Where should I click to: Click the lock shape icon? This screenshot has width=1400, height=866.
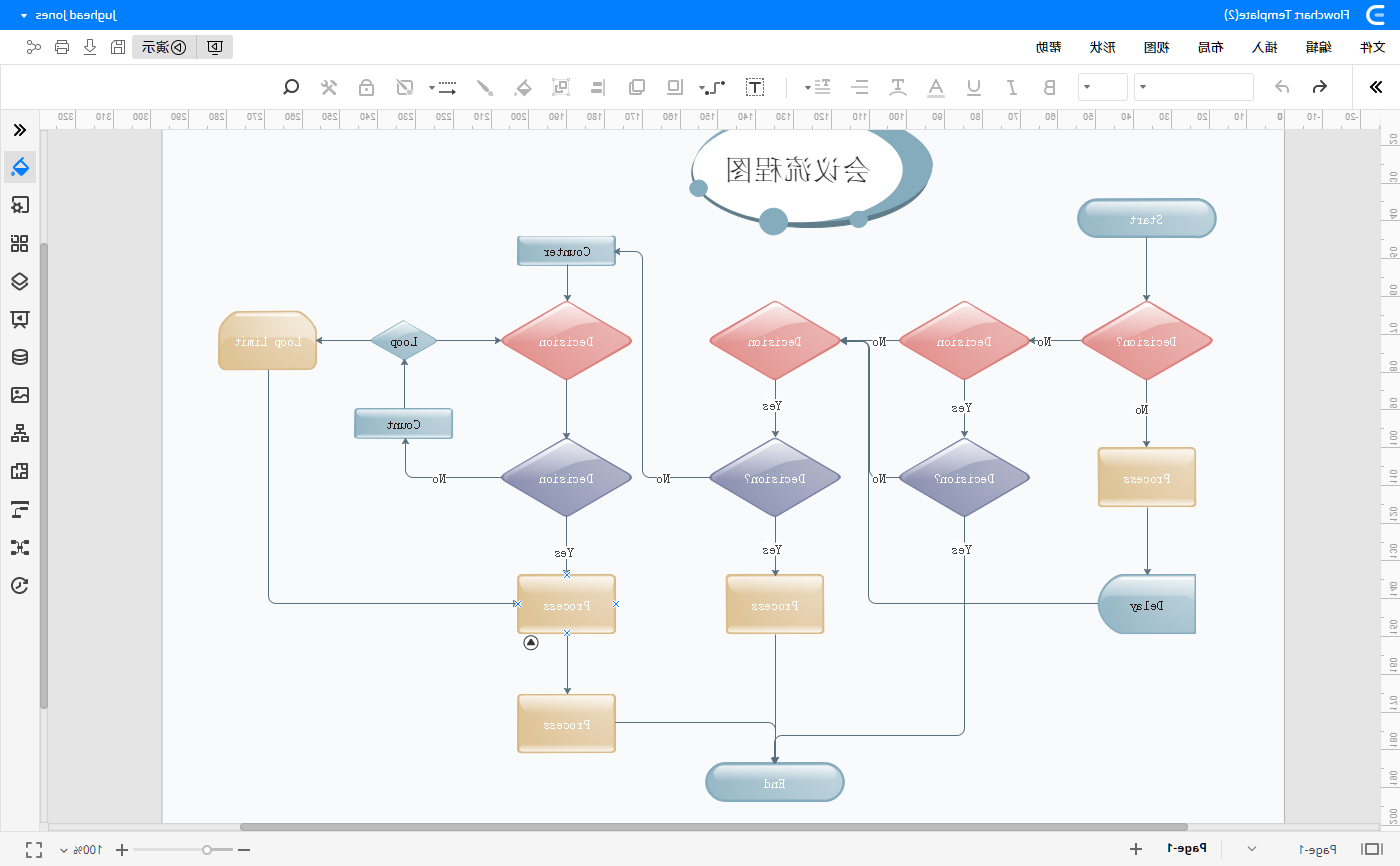(367, 87)
